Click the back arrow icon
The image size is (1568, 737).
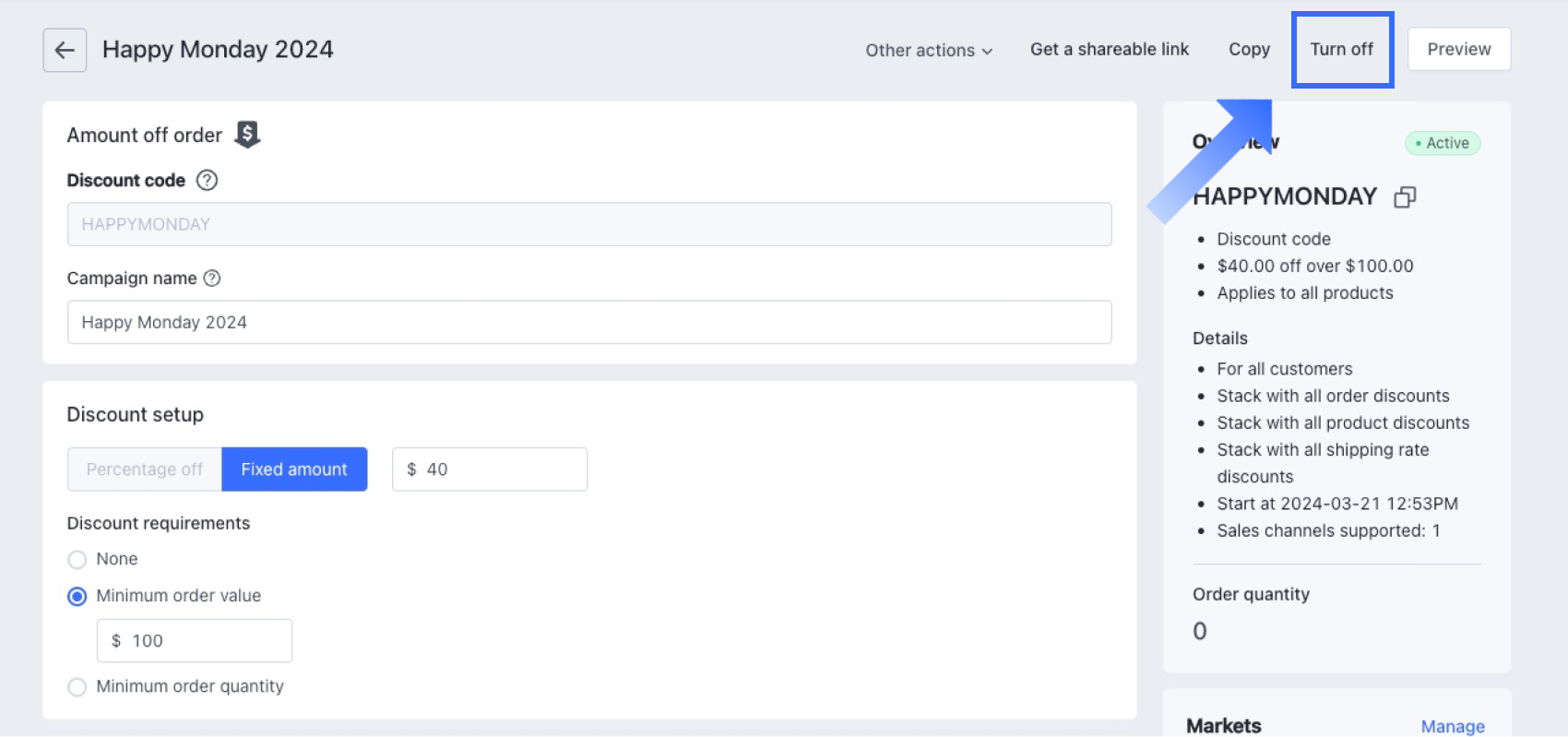[65, 50]
